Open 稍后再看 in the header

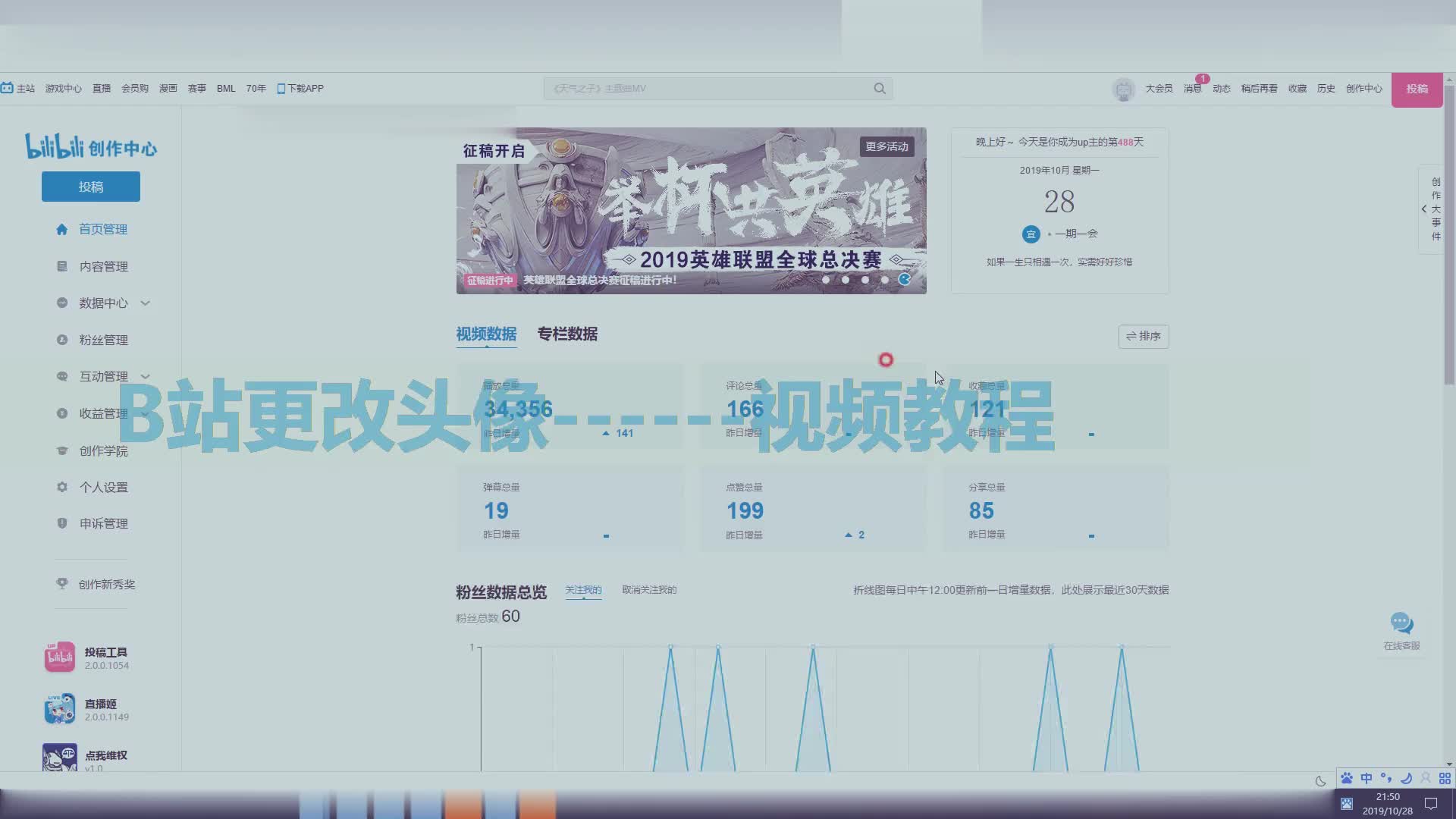click(1260, 89)
